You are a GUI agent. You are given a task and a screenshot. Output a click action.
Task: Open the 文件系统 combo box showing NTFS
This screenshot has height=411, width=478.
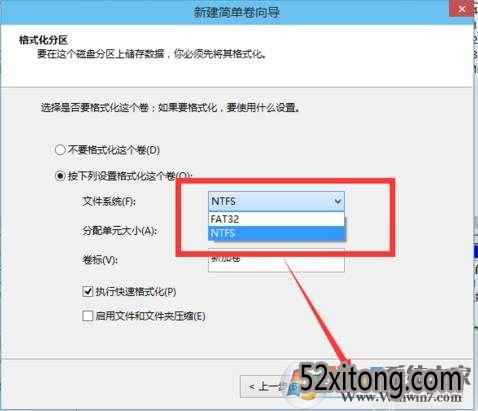(x=276, y=201)
